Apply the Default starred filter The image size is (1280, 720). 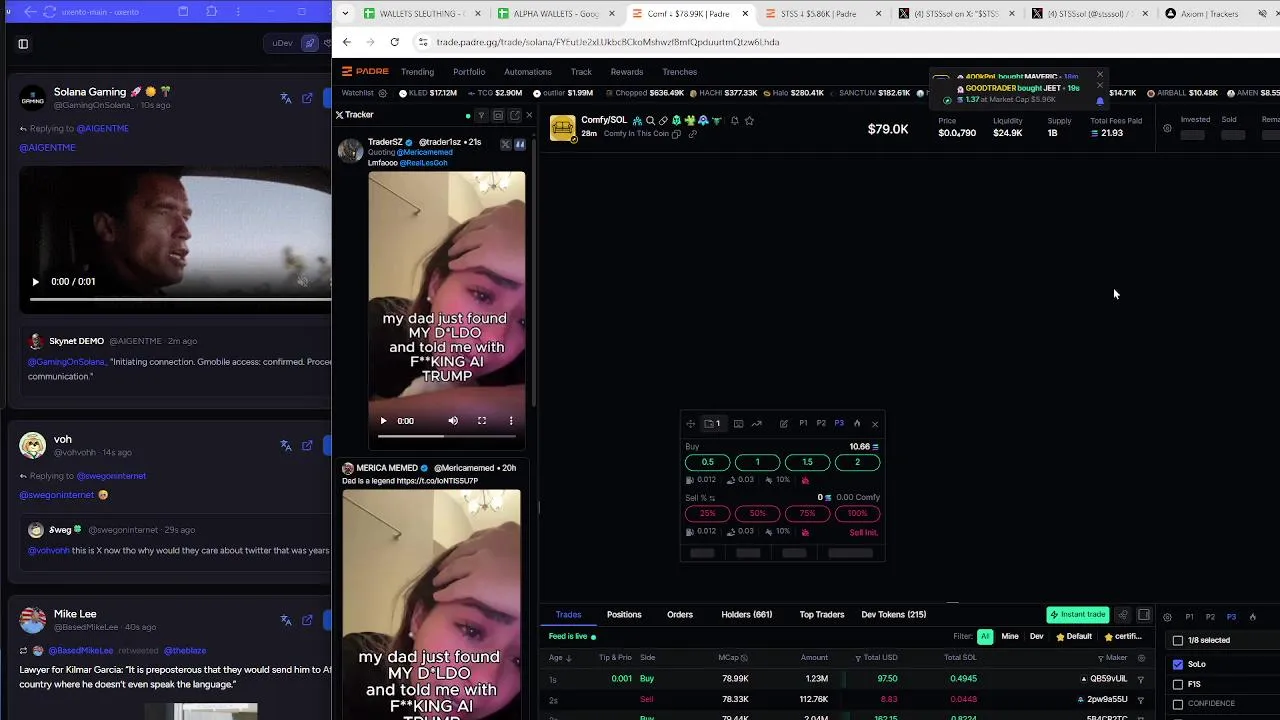(1074, 636)
